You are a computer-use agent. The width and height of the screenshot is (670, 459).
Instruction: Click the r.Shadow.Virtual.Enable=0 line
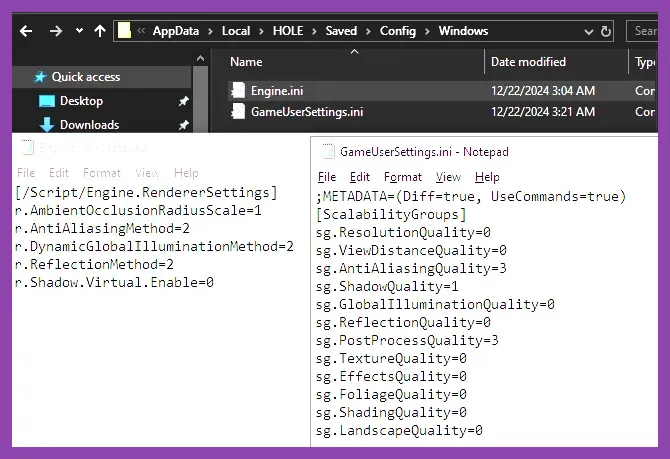click(114, 282)
